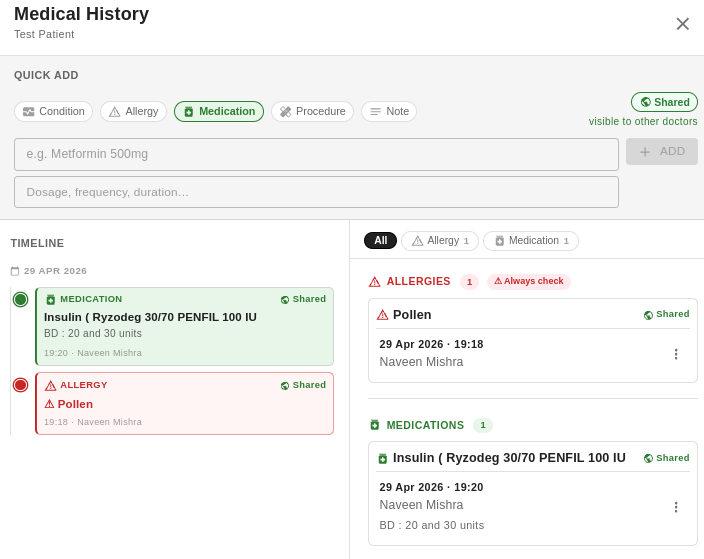704x559 pixels.
Task: Click the medication bottle icon in timeline card
Action: tap(51, 299)
